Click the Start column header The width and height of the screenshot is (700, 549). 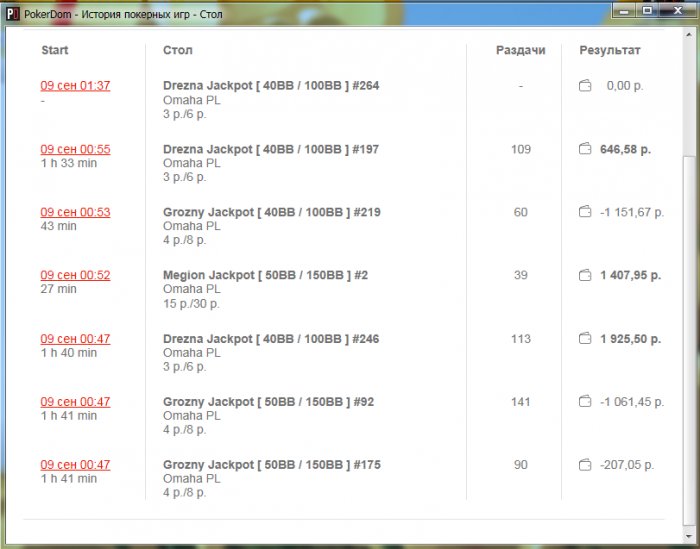pyautogui.click(x=54, y=50)
